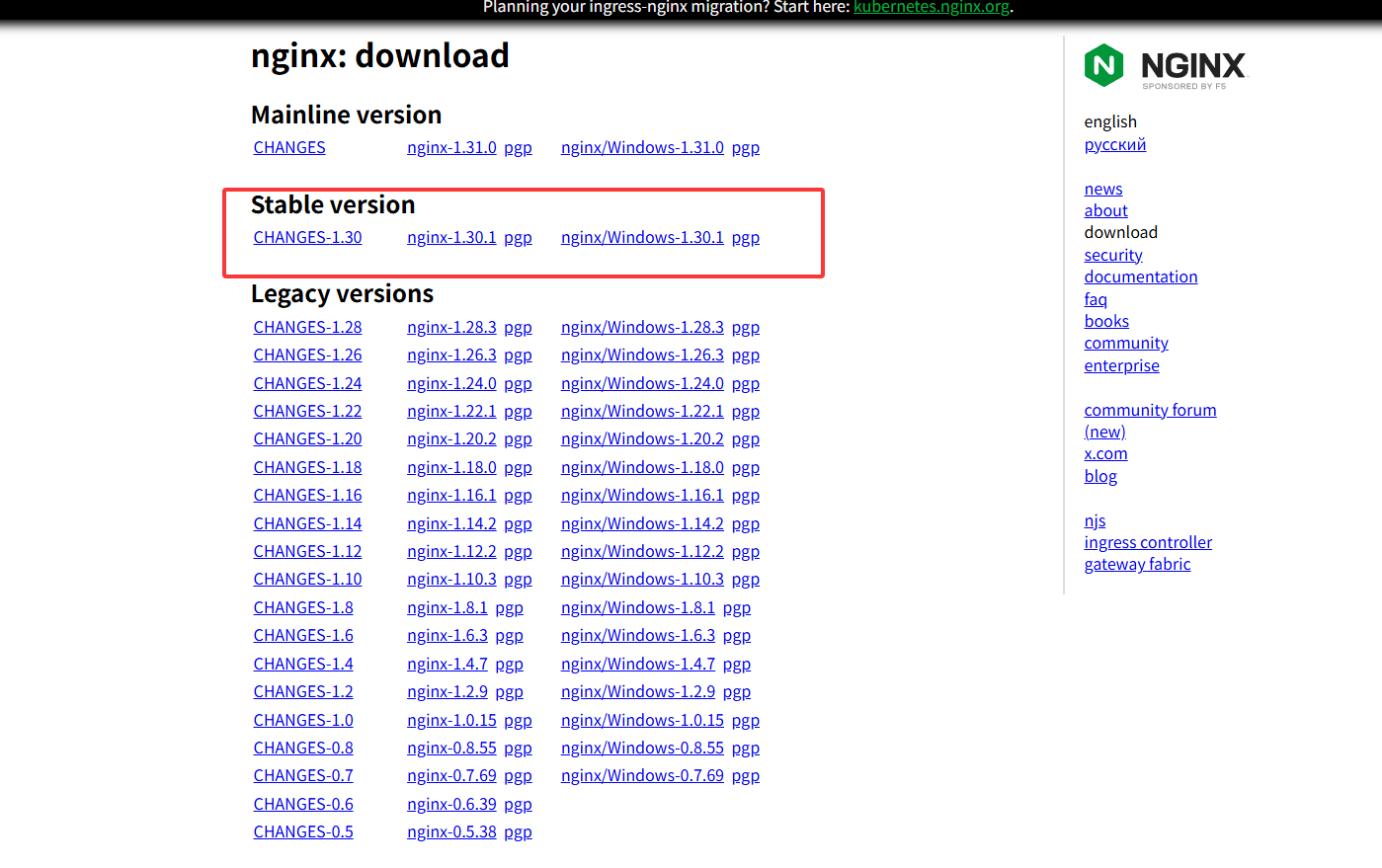Viewport: 1382px width, 868px height.
Task: Open the CHANGES-1.8 link
Action: (x=303, y=607)
